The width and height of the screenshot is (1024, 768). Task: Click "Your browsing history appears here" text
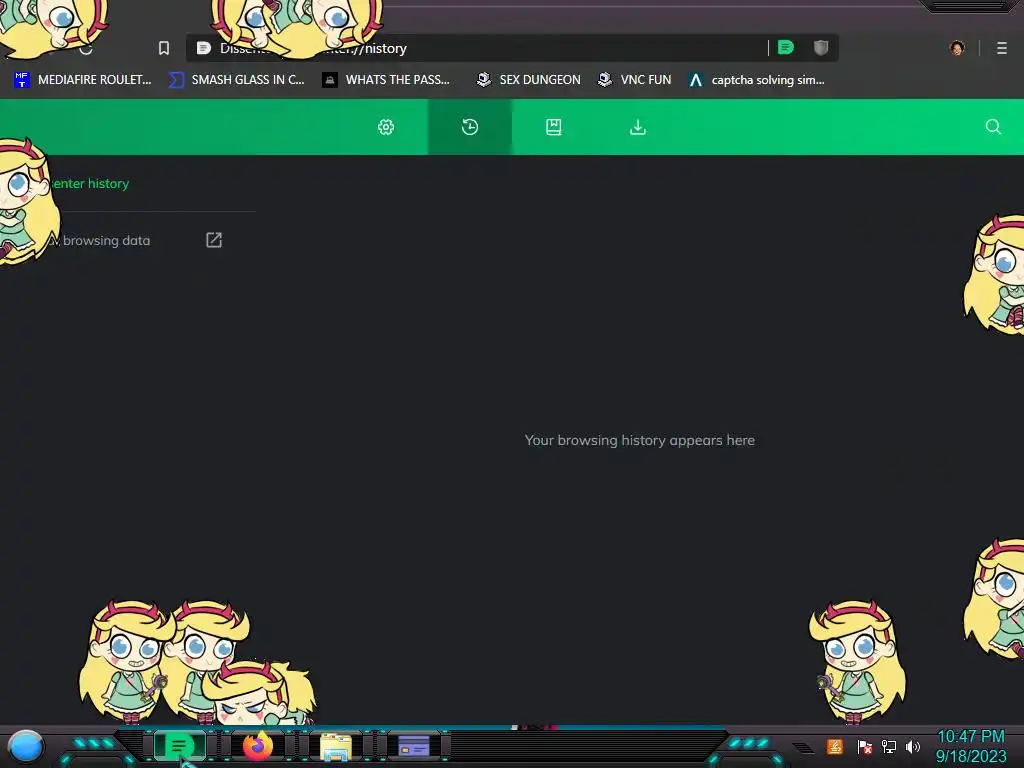(x=639, y=440)
